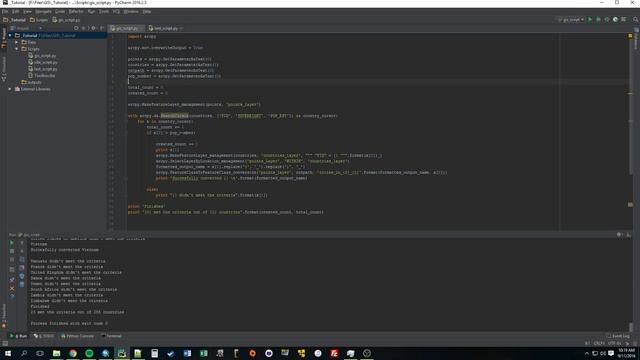Image resolution: width=640 pixels, height=360 pixels.
Task: Stop the process in the Run panel
Action: (12, 251)
